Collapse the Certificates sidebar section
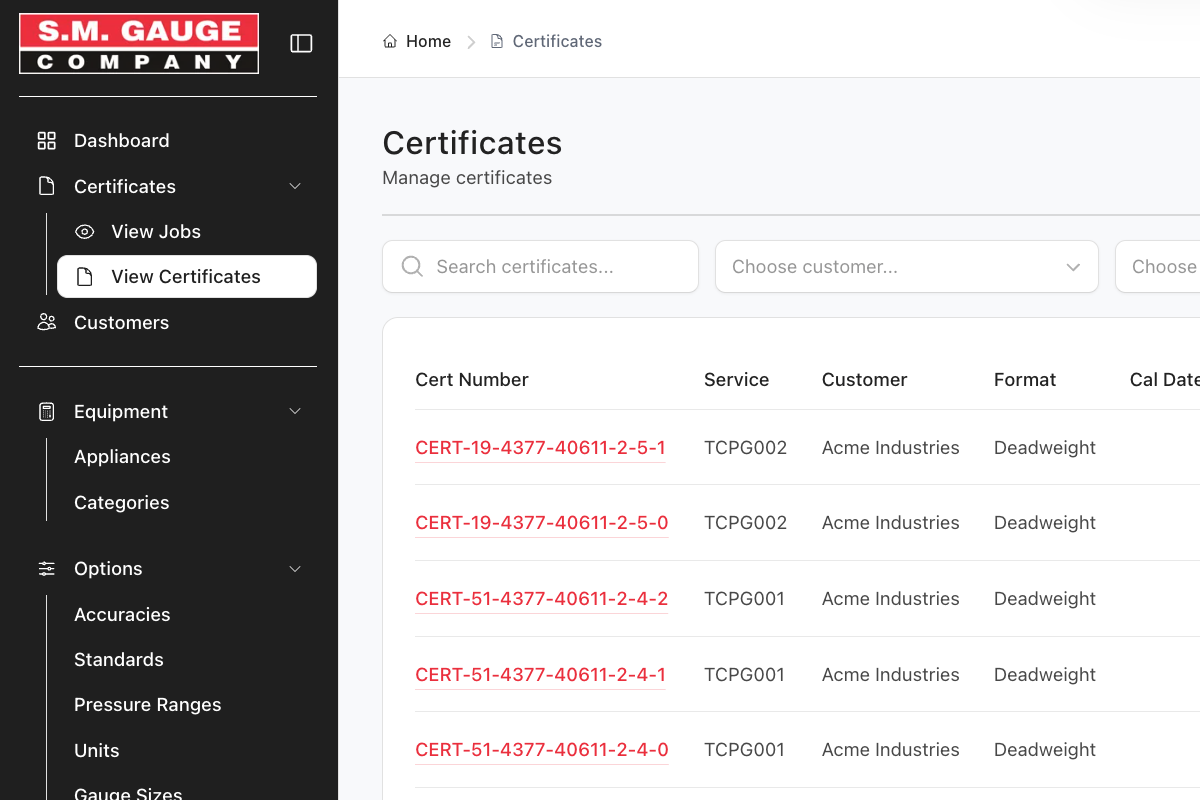The image size is (1200, 800). 295,186
